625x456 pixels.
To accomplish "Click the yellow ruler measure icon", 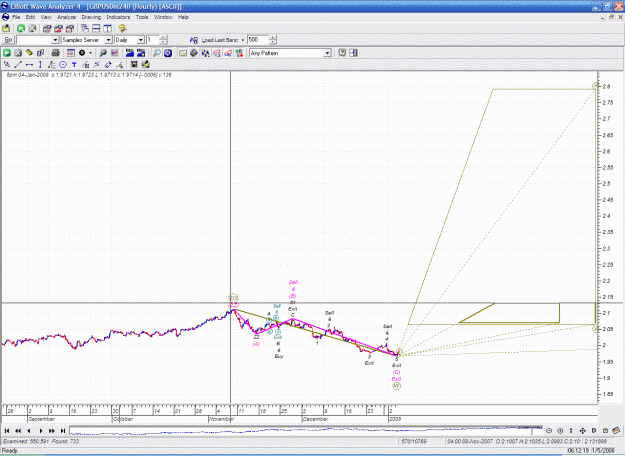I will click(29, 53).
